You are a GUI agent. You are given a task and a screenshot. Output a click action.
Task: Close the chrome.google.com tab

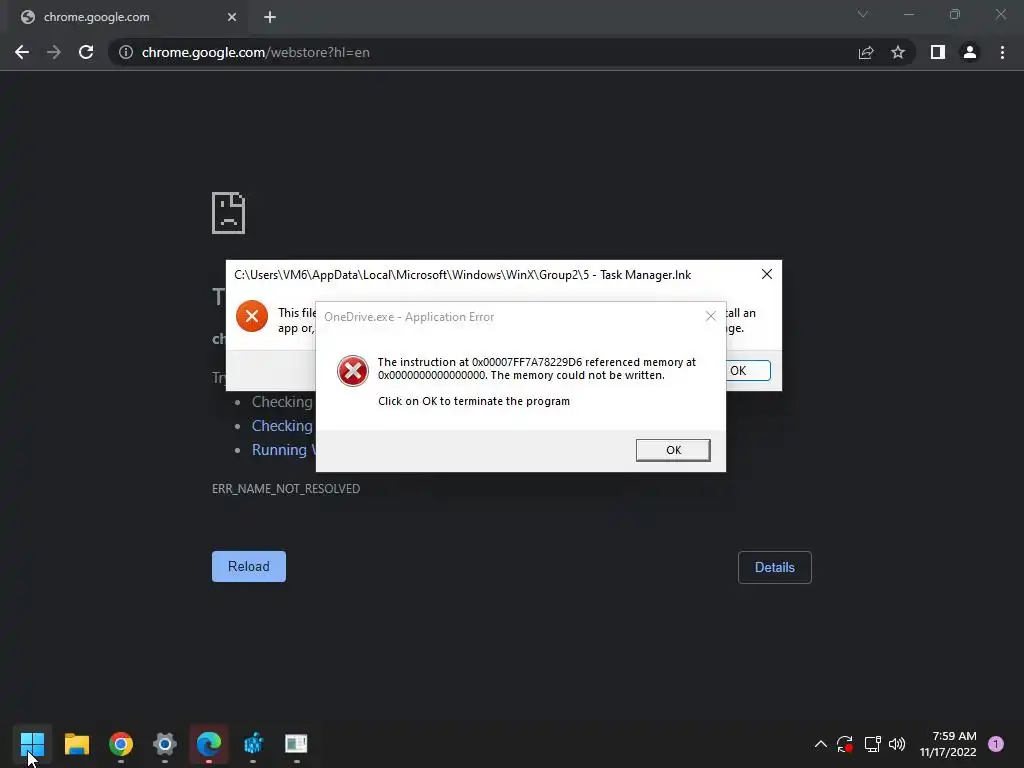(x=232, y=17)
